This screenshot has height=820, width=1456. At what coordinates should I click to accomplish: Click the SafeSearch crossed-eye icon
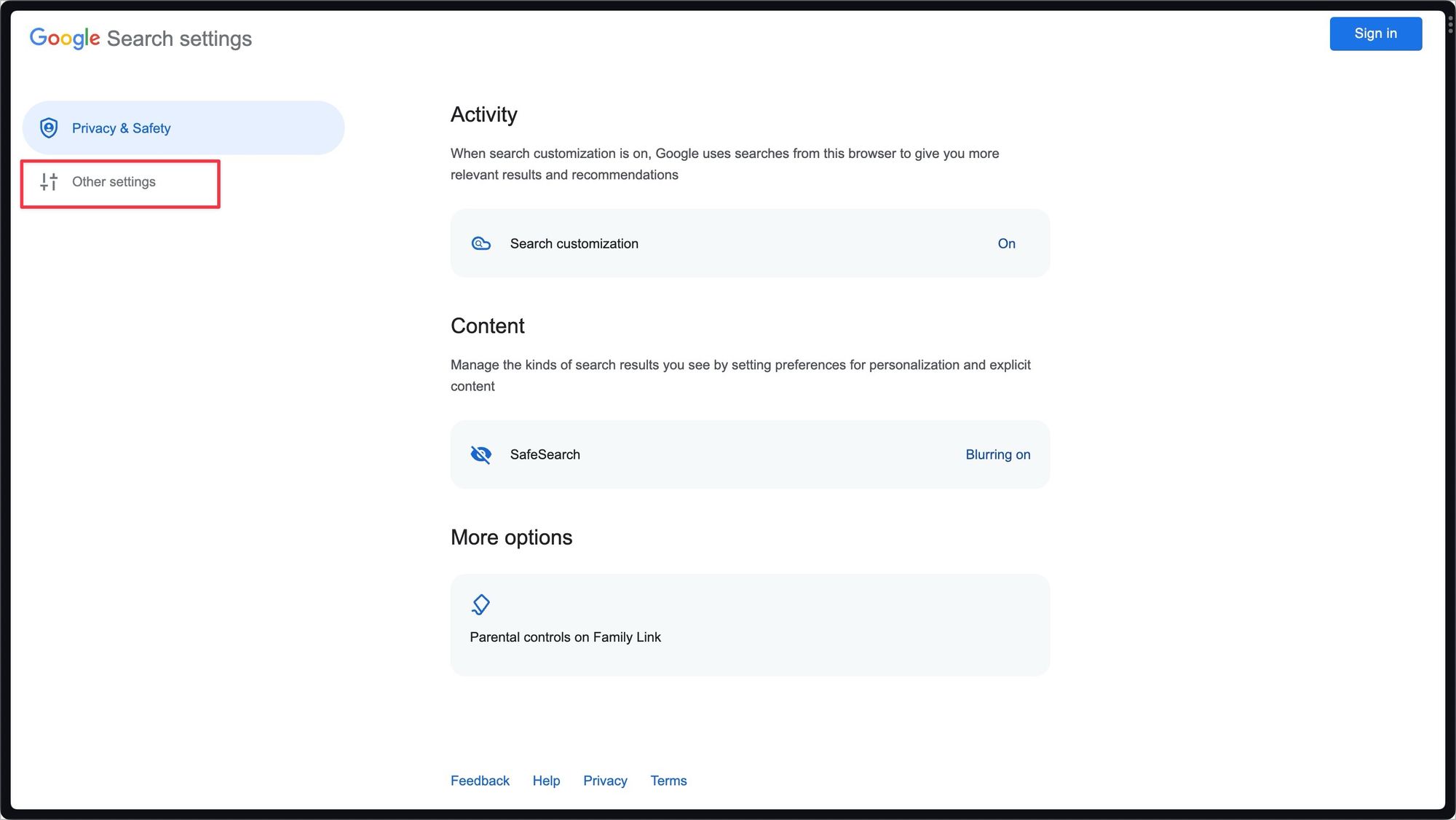point(480,454)
